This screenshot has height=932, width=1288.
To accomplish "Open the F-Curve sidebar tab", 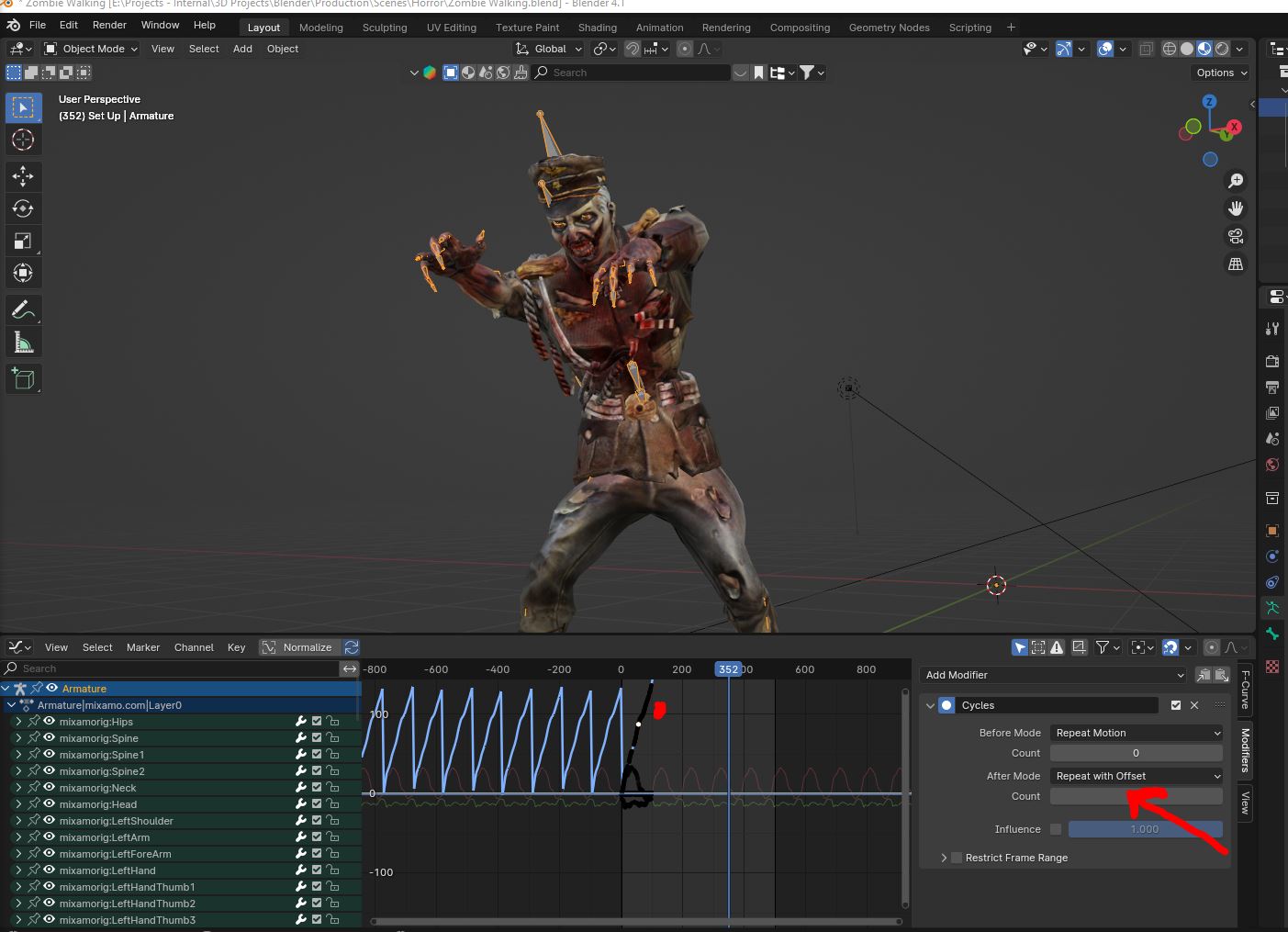I will [x=1246, y=690].
